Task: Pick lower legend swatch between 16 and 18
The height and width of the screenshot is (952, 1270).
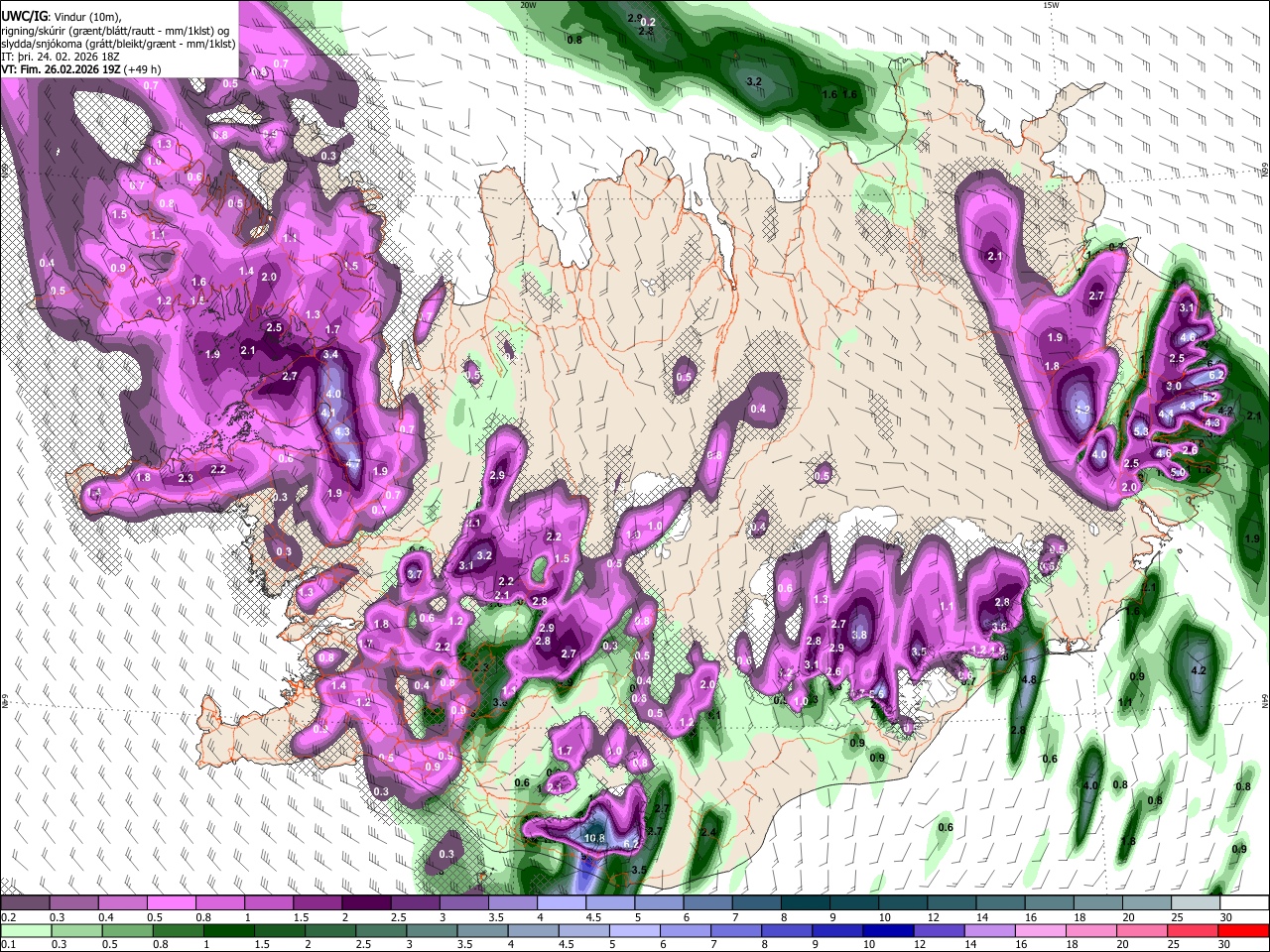Action: pyautogui.click(x=1041, y=930)
